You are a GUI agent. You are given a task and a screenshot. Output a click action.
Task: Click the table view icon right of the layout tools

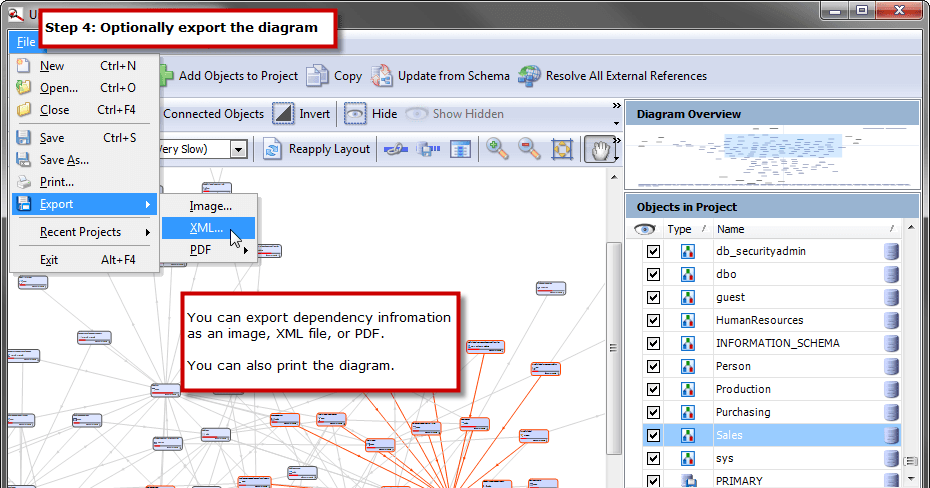460,149
